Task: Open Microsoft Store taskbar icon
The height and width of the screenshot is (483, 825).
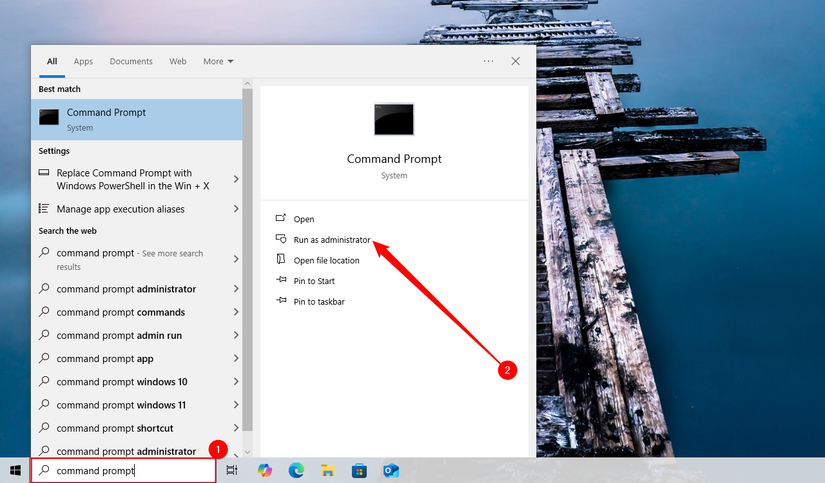Action: pyautogui.click(x=359, y=470)
